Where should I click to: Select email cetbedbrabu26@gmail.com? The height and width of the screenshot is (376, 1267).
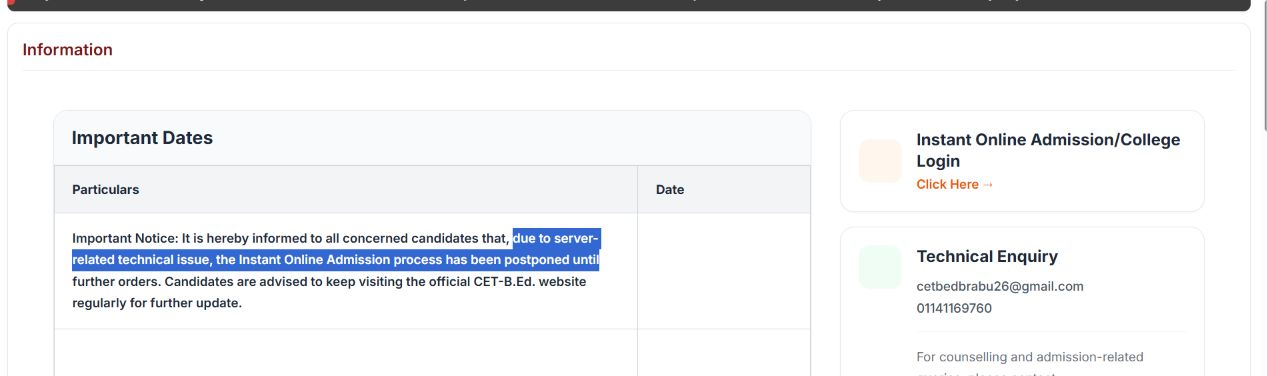1000,286
